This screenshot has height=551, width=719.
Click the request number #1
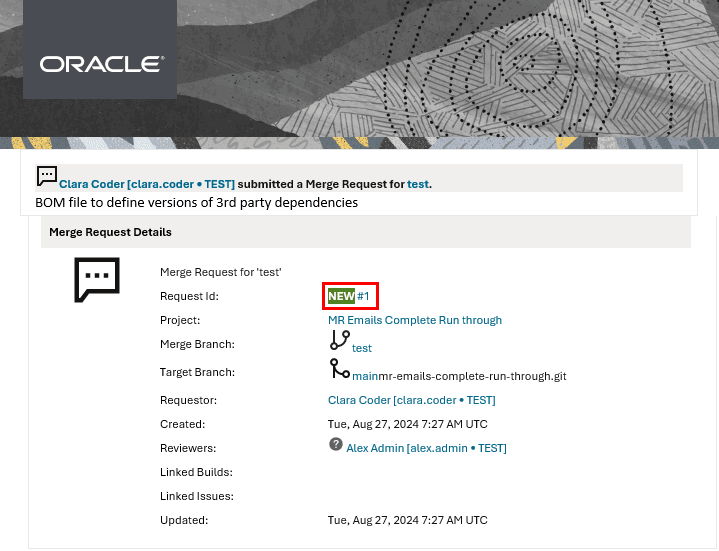(x=364, y=296)
